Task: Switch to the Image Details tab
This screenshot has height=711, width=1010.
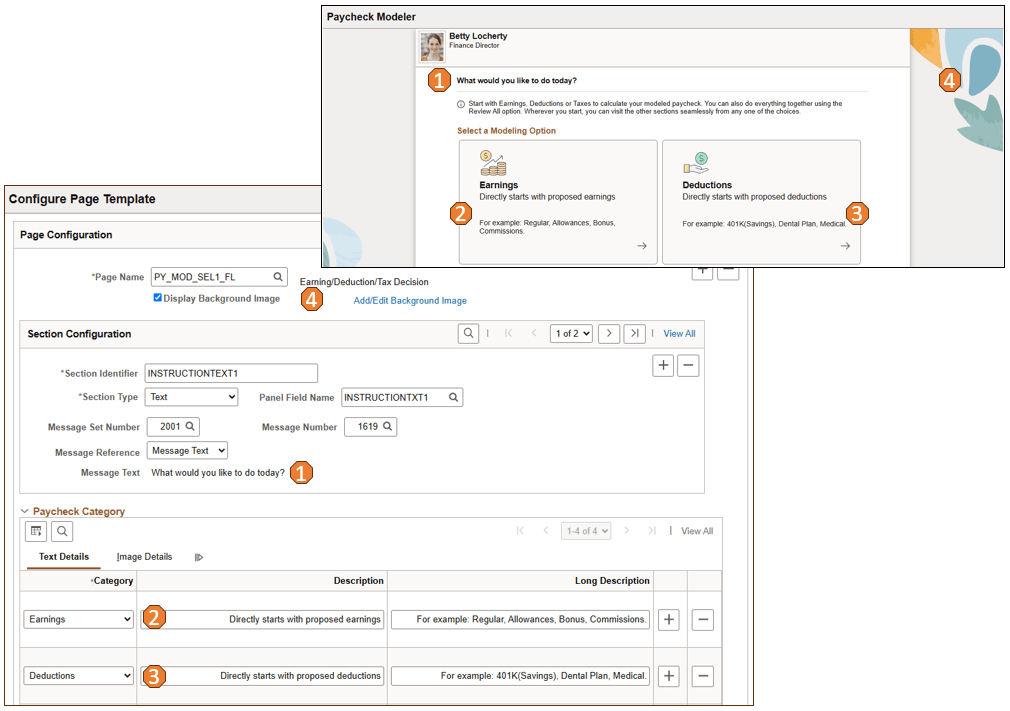Action: 142,558
